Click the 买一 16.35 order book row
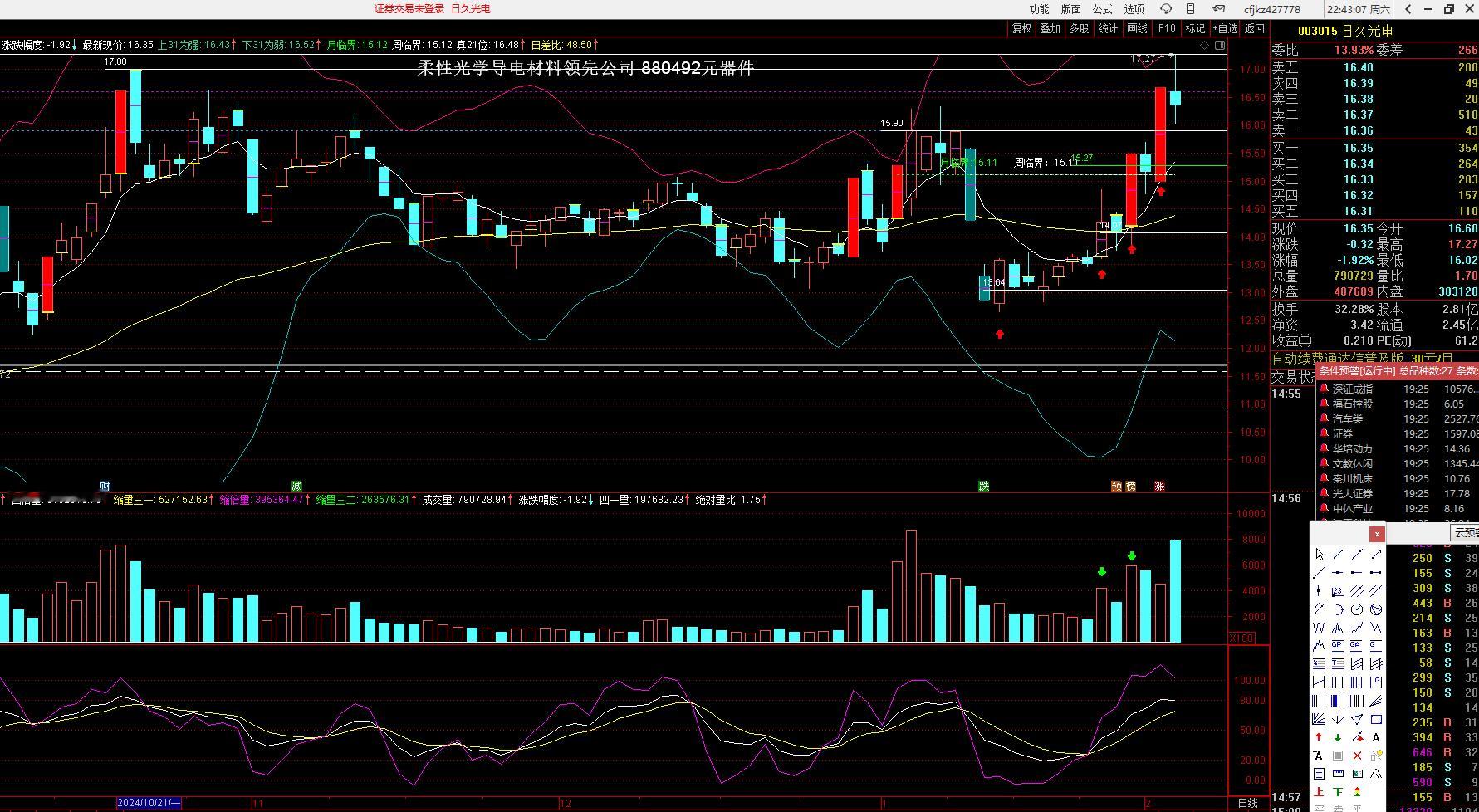 coord(1374,148)
